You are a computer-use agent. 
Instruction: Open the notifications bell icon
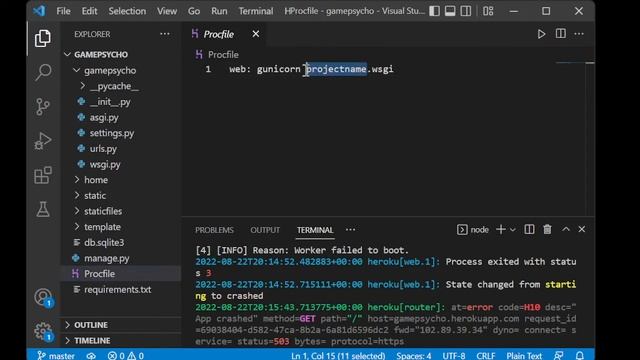click(580, 356)
